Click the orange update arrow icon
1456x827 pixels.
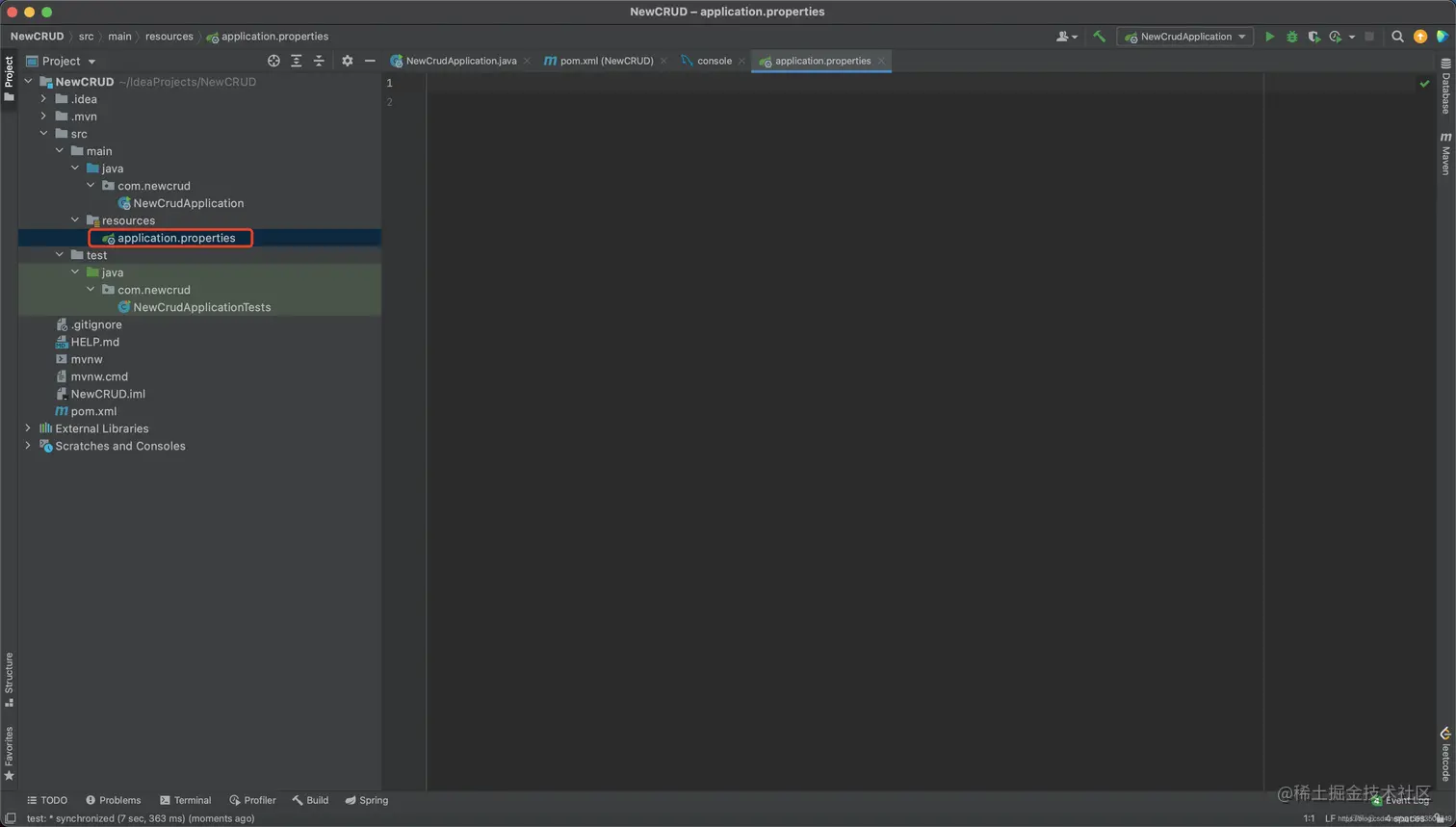1420,37
